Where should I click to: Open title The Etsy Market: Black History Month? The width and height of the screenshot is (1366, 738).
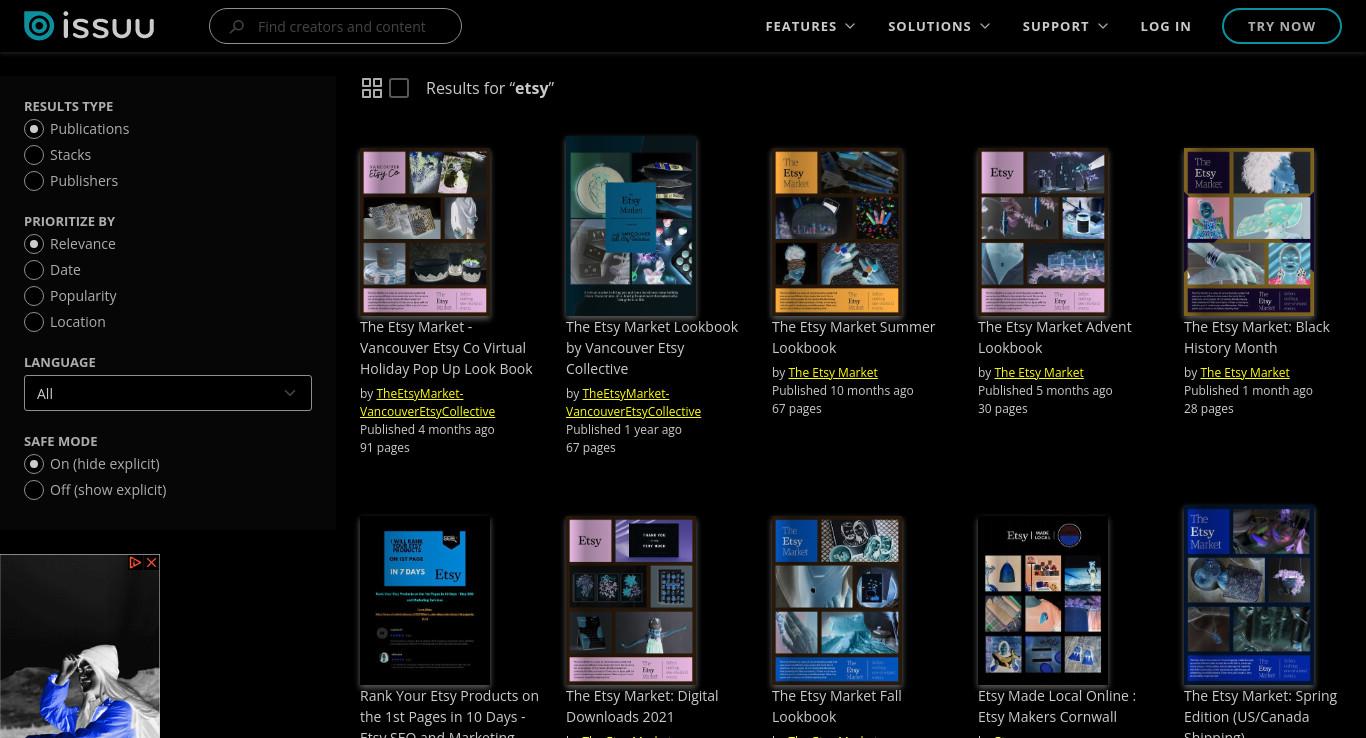pos(1257,337)
